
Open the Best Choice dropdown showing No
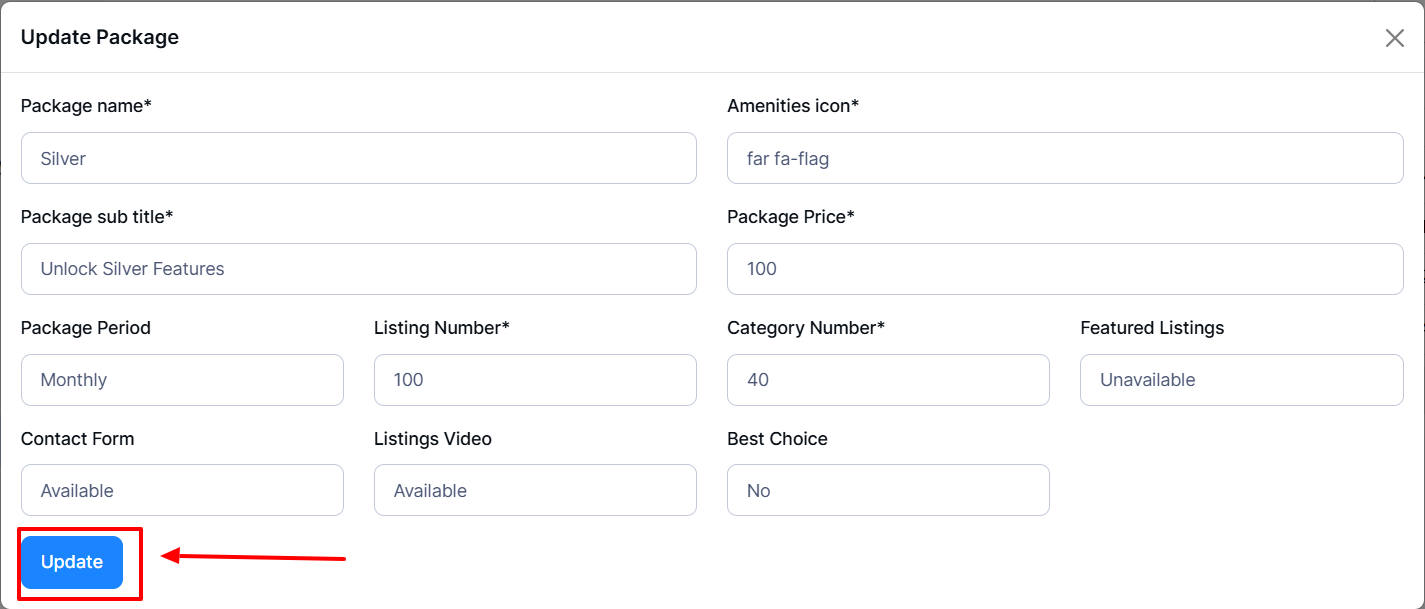(888, 490)
